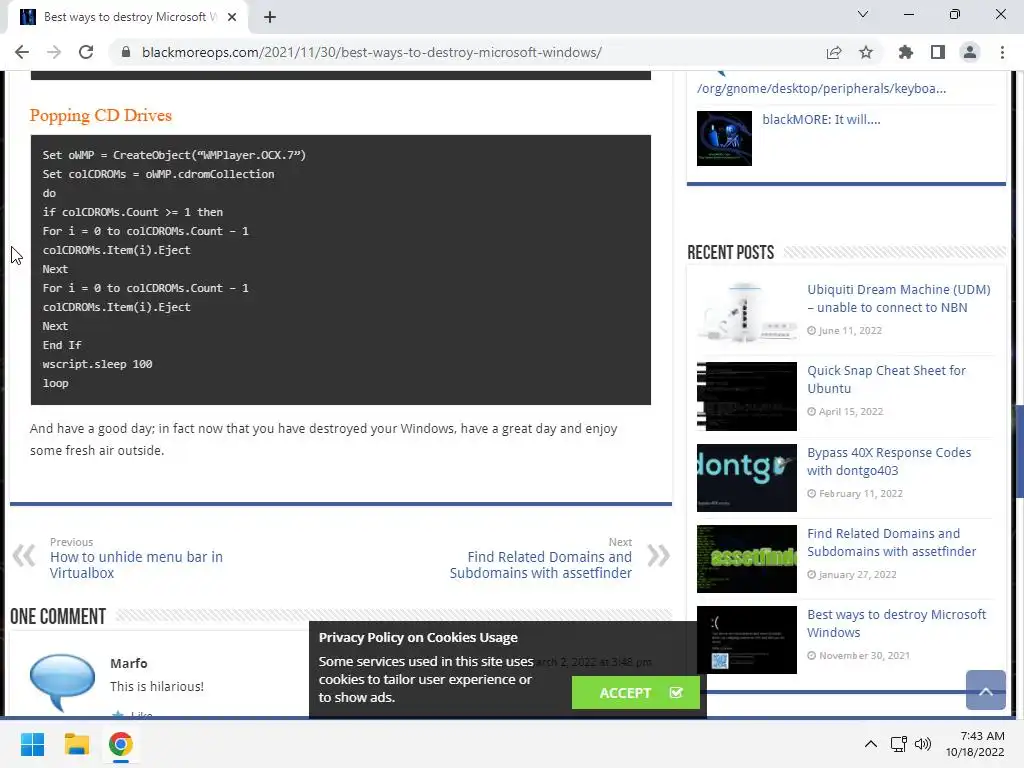This screenshot has width=1024, height=768.
Task: Click the Popping CD Drives heading
Action: pyautogui.click(x=101, y=116)
